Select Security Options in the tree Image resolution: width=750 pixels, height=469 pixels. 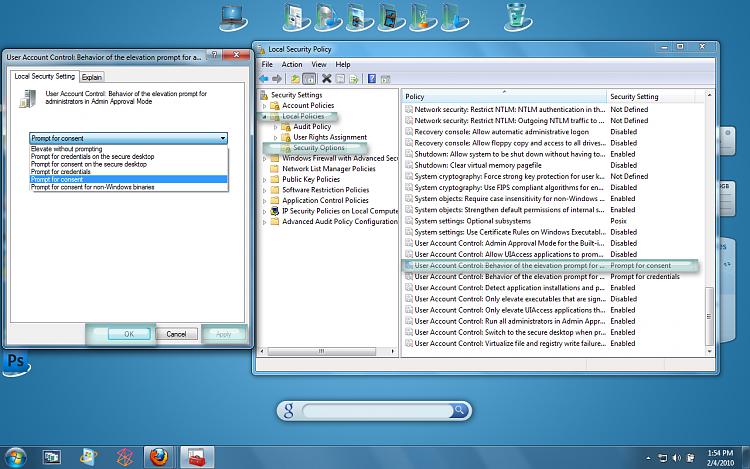(319, 148)
